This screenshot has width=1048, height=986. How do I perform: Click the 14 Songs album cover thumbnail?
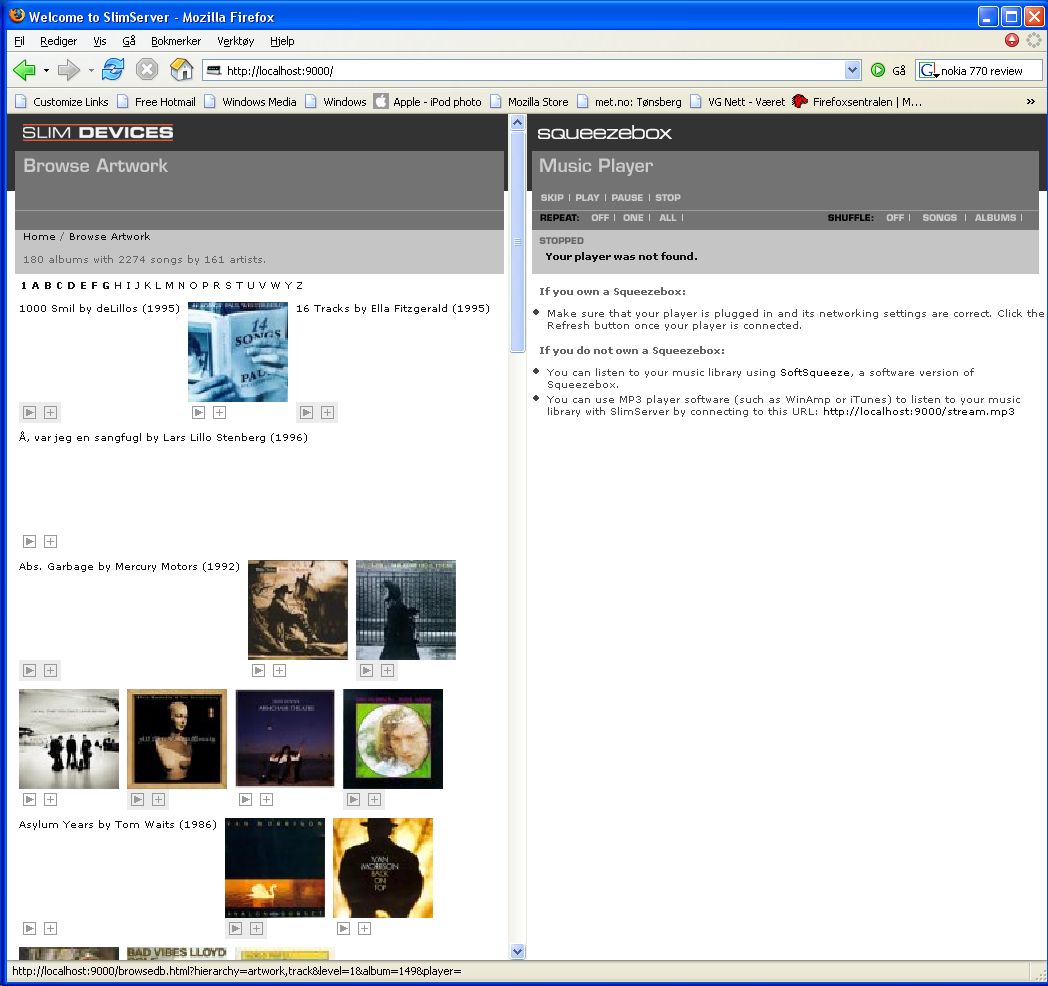[x=238, y=352]
